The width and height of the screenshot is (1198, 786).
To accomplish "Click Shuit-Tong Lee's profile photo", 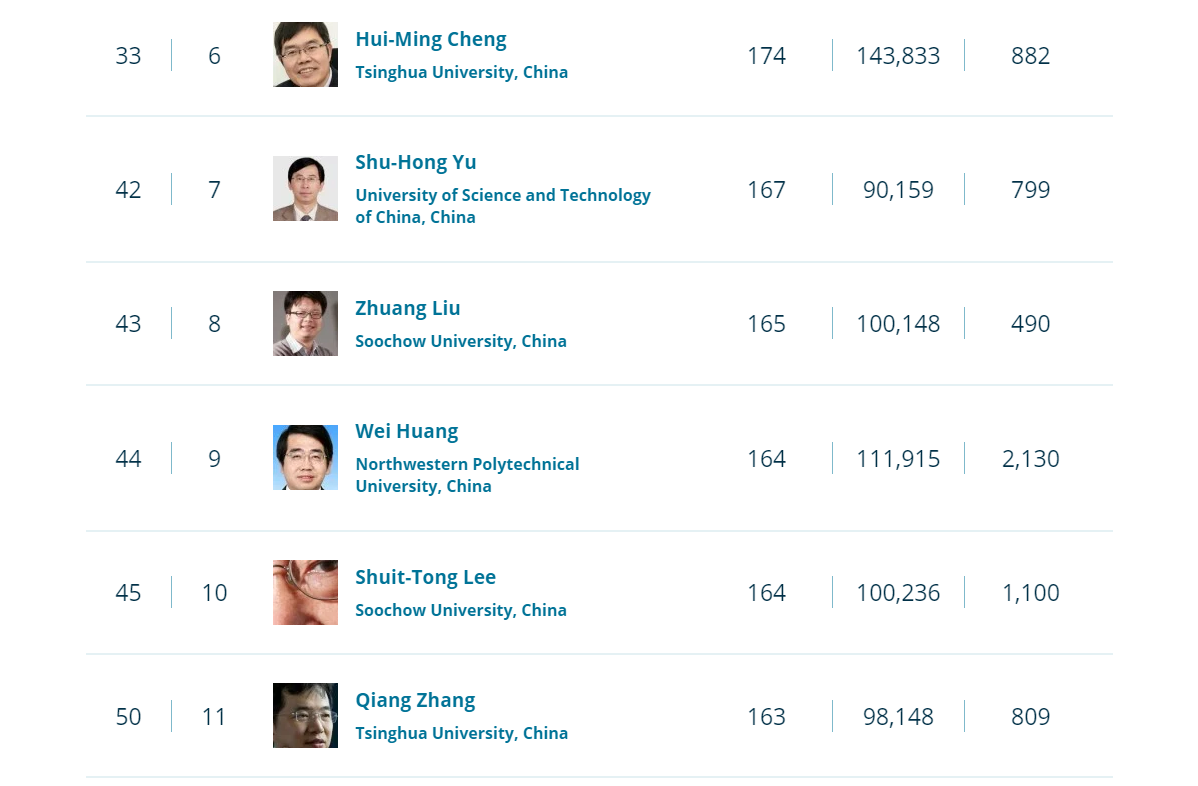I will [x=306, y=592].
